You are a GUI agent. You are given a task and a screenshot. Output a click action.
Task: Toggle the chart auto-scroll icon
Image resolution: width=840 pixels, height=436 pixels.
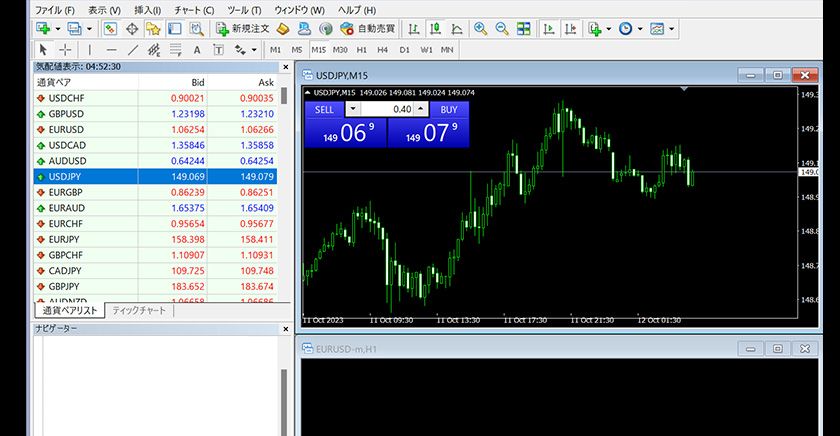click(x=549, y=29)
